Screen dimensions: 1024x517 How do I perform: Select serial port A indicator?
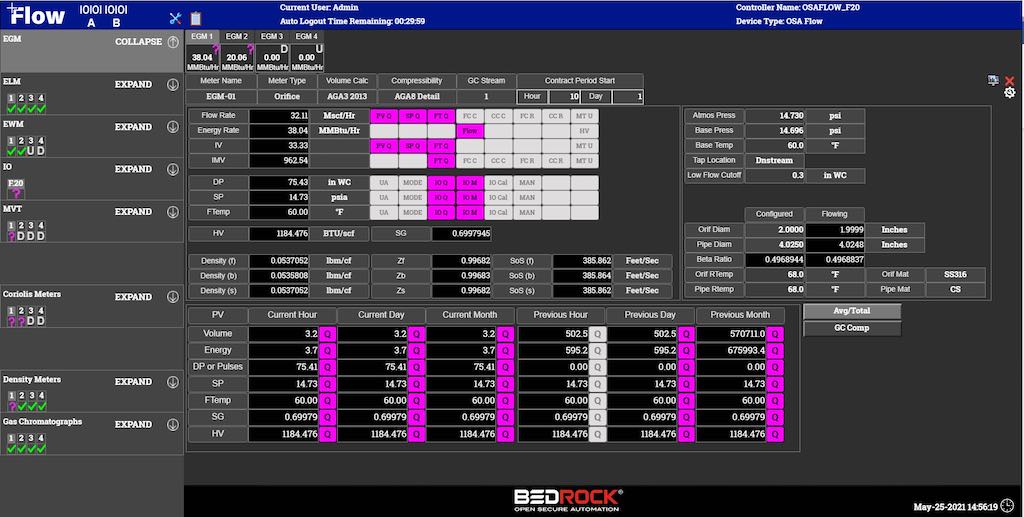(91, 16)
